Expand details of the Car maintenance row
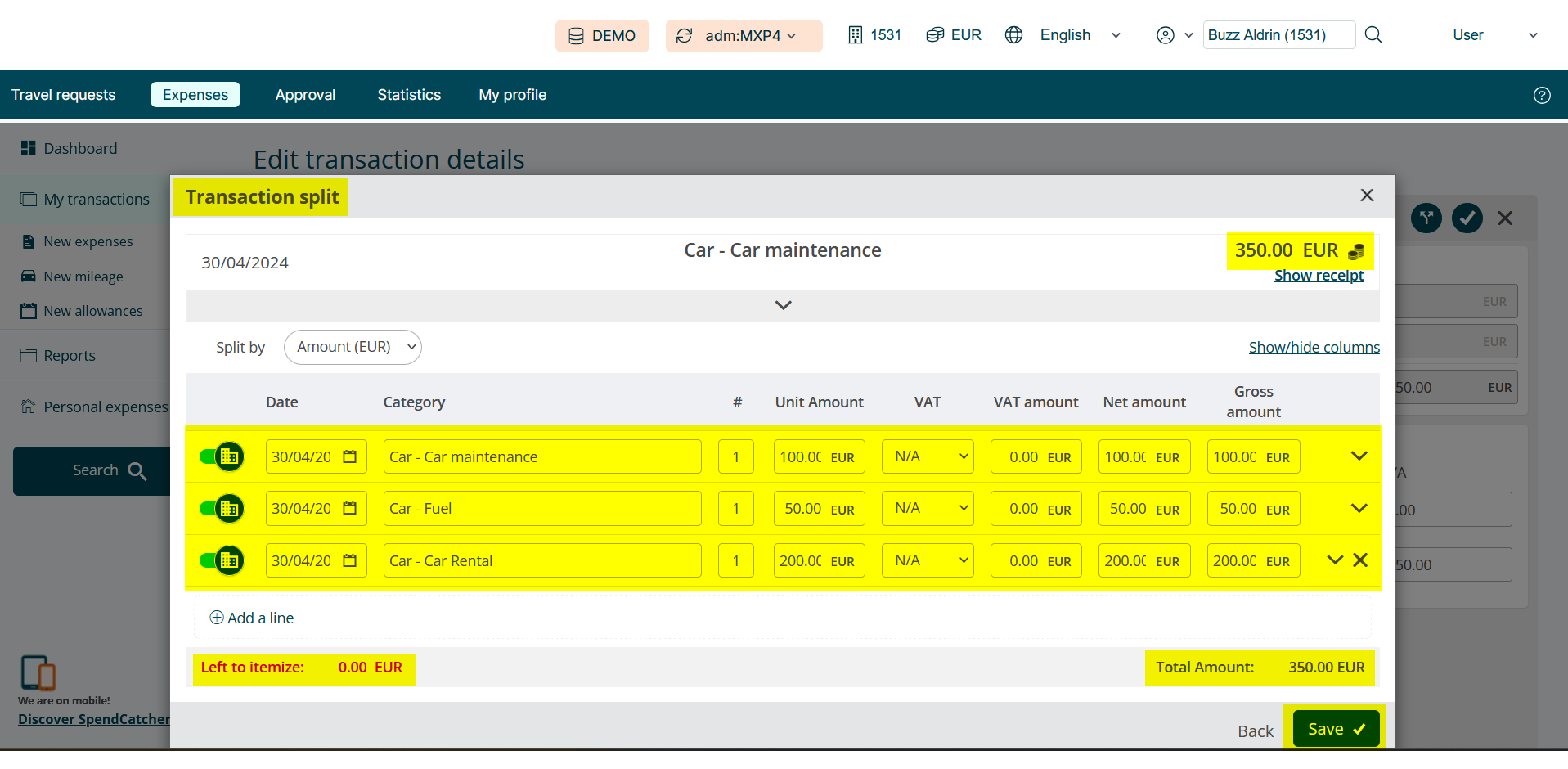 click(1359, 456)
